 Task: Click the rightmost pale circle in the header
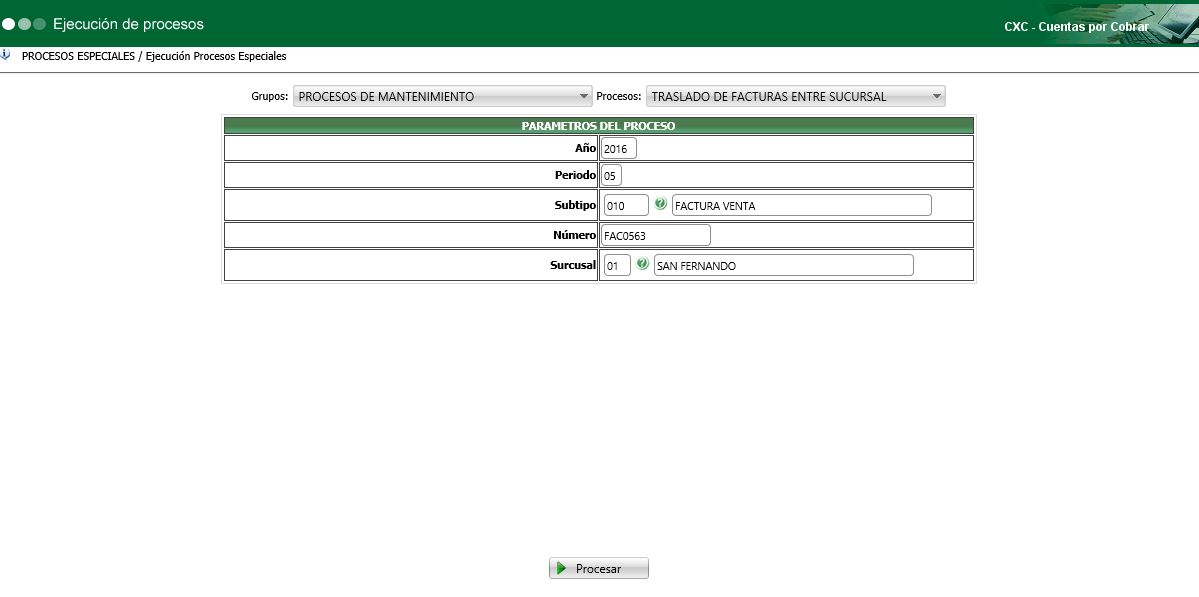click(x=40, y=23)
